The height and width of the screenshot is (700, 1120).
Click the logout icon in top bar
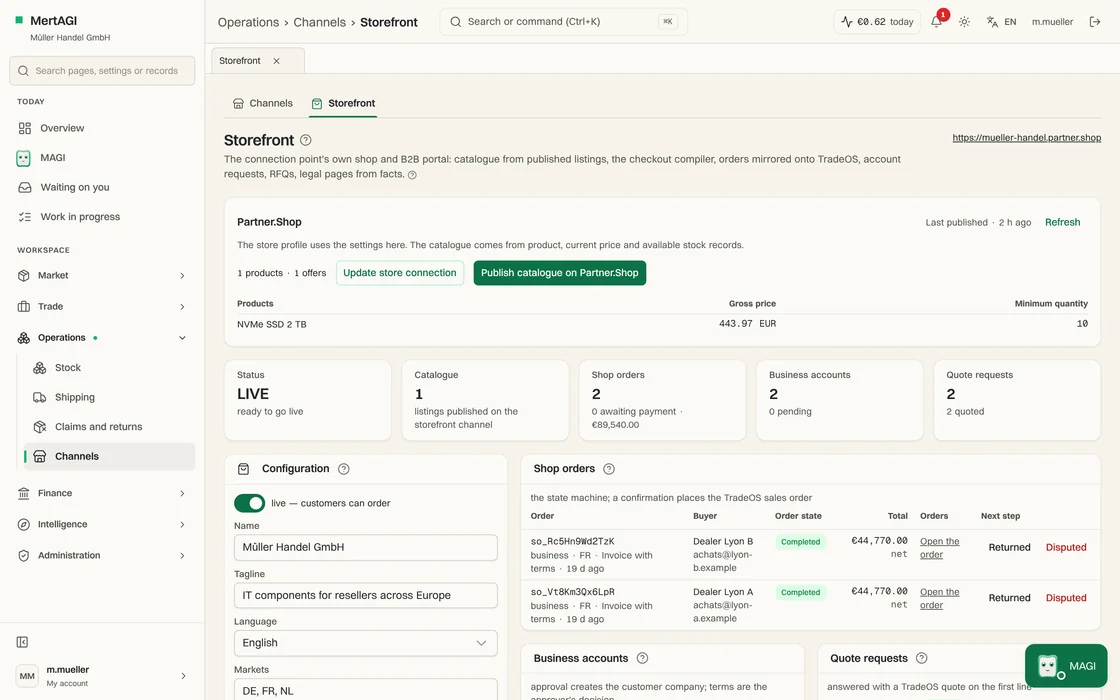tap(1094, 21)
